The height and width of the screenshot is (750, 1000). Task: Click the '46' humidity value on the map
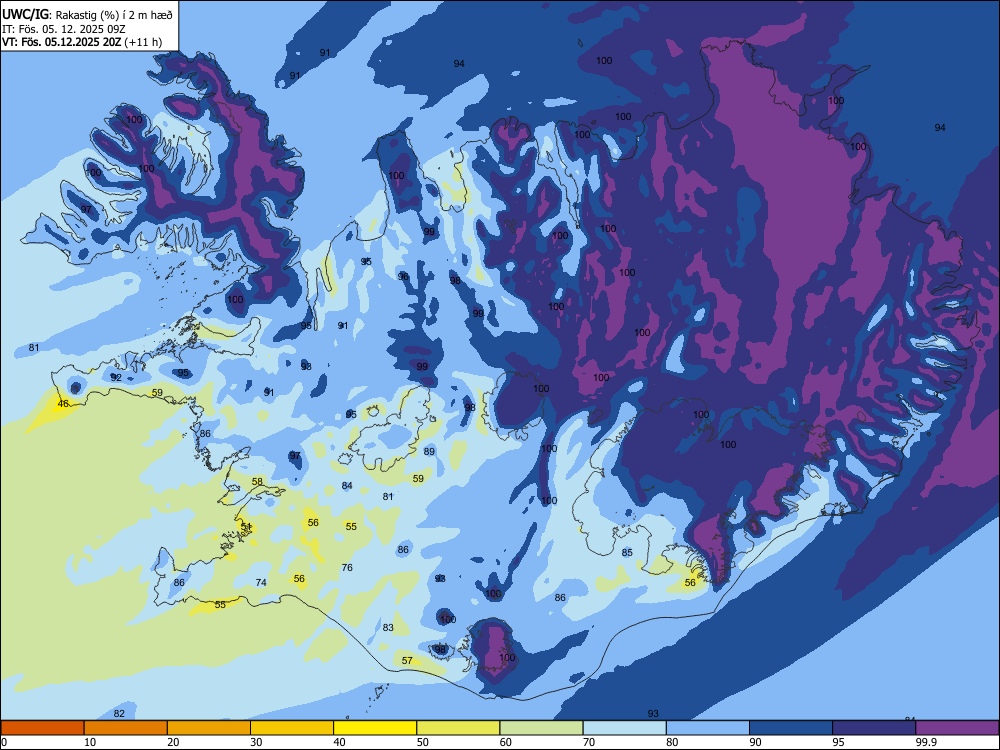tap(62, 404)
